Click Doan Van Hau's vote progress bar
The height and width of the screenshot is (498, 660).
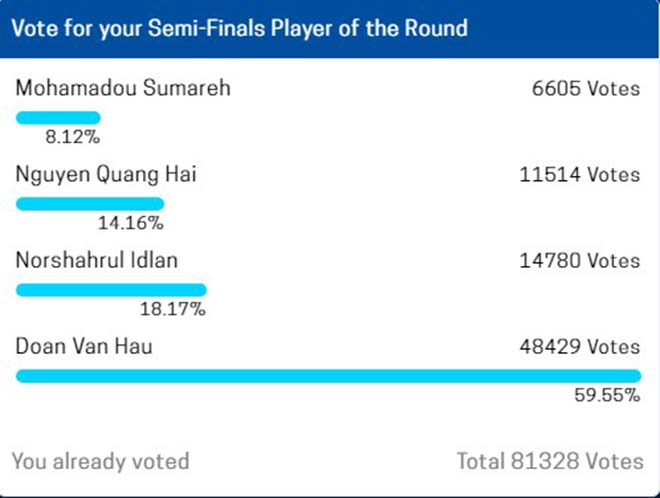pos(328,376)
